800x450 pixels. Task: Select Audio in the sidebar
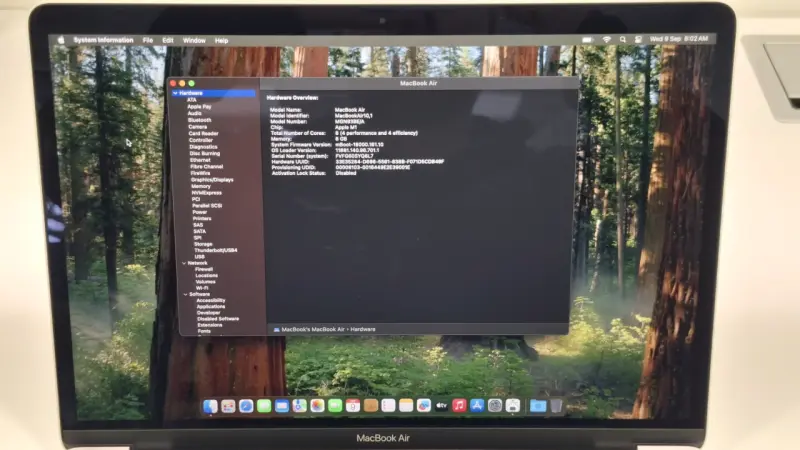pos(194,113)
